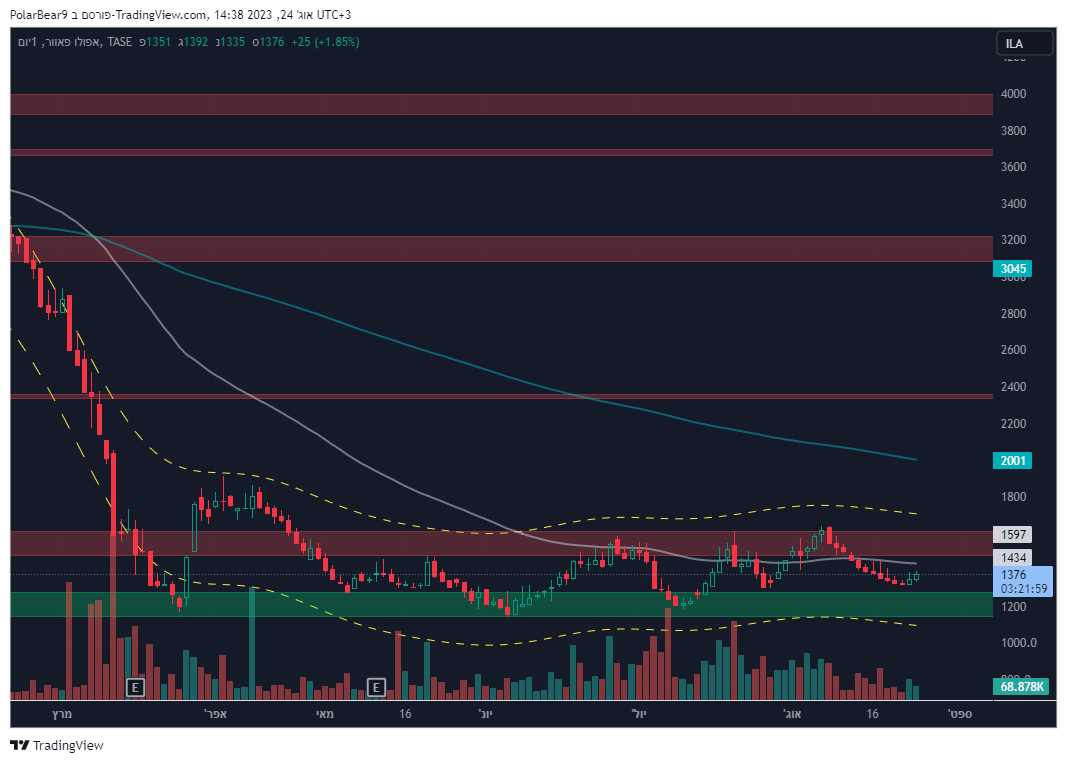1067x763 pixels.
Task: Click the low value 1335 in the header
Action: 233,42
